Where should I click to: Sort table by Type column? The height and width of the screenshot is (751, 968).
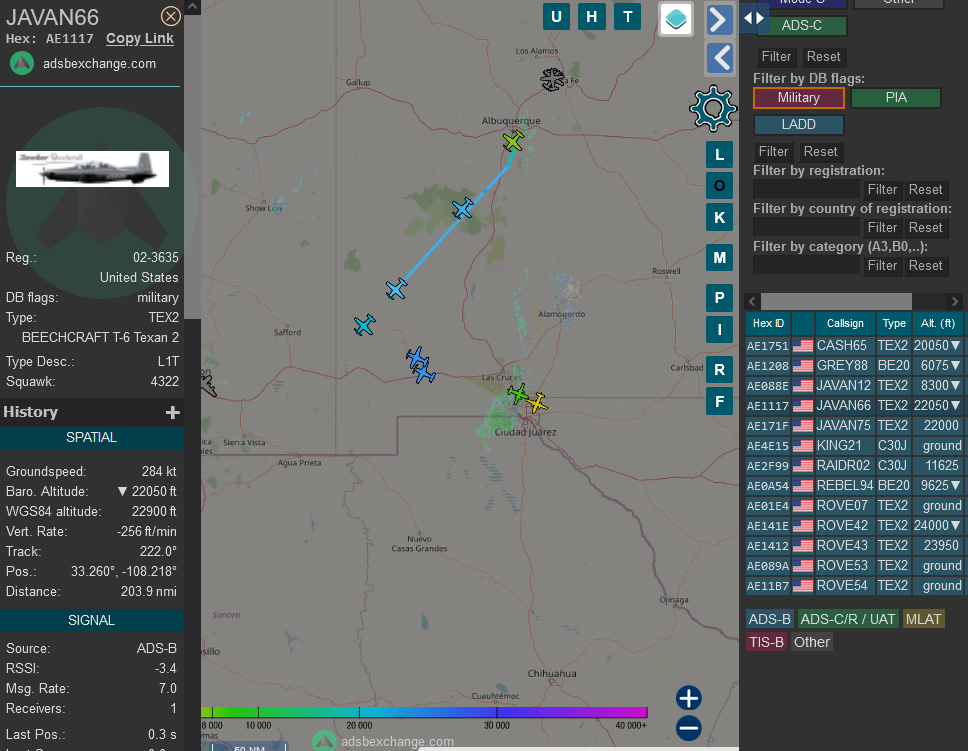(893, 323)
